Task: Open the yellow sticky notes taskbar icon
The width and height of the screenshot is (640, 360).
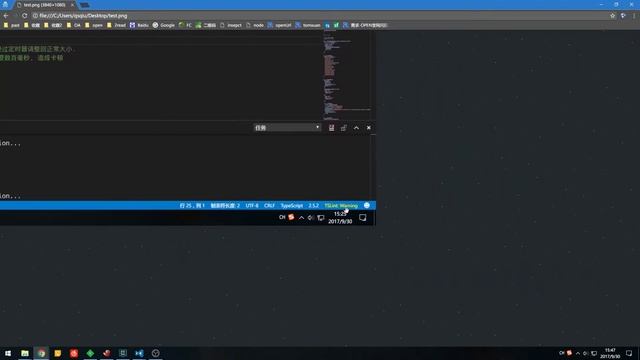Action: (58, 353)
